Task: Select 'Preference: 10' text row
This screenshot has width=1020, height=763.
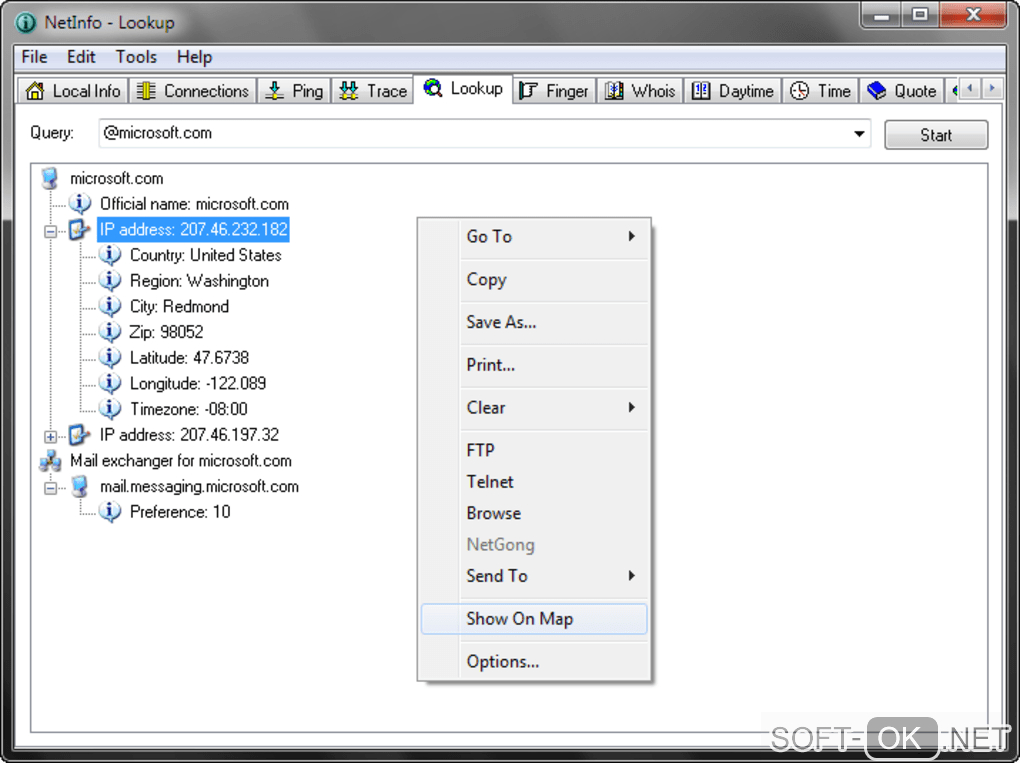Action: click(x=180, y=512)
